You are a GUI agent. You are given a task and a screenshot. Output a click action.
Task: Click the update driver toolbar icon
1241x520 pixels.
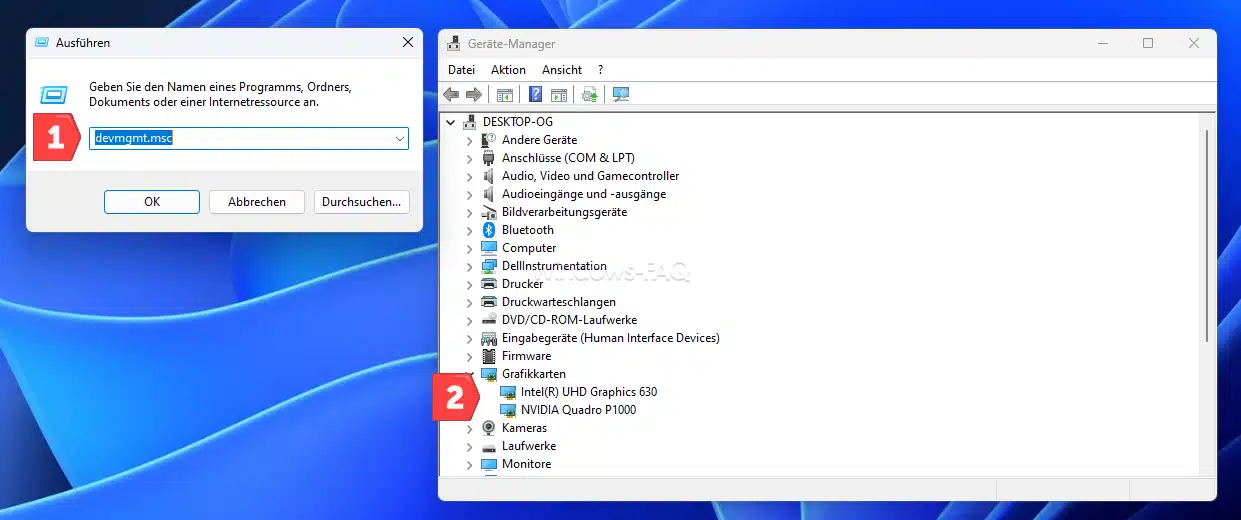pyautogui.click(x=589, y=95)
